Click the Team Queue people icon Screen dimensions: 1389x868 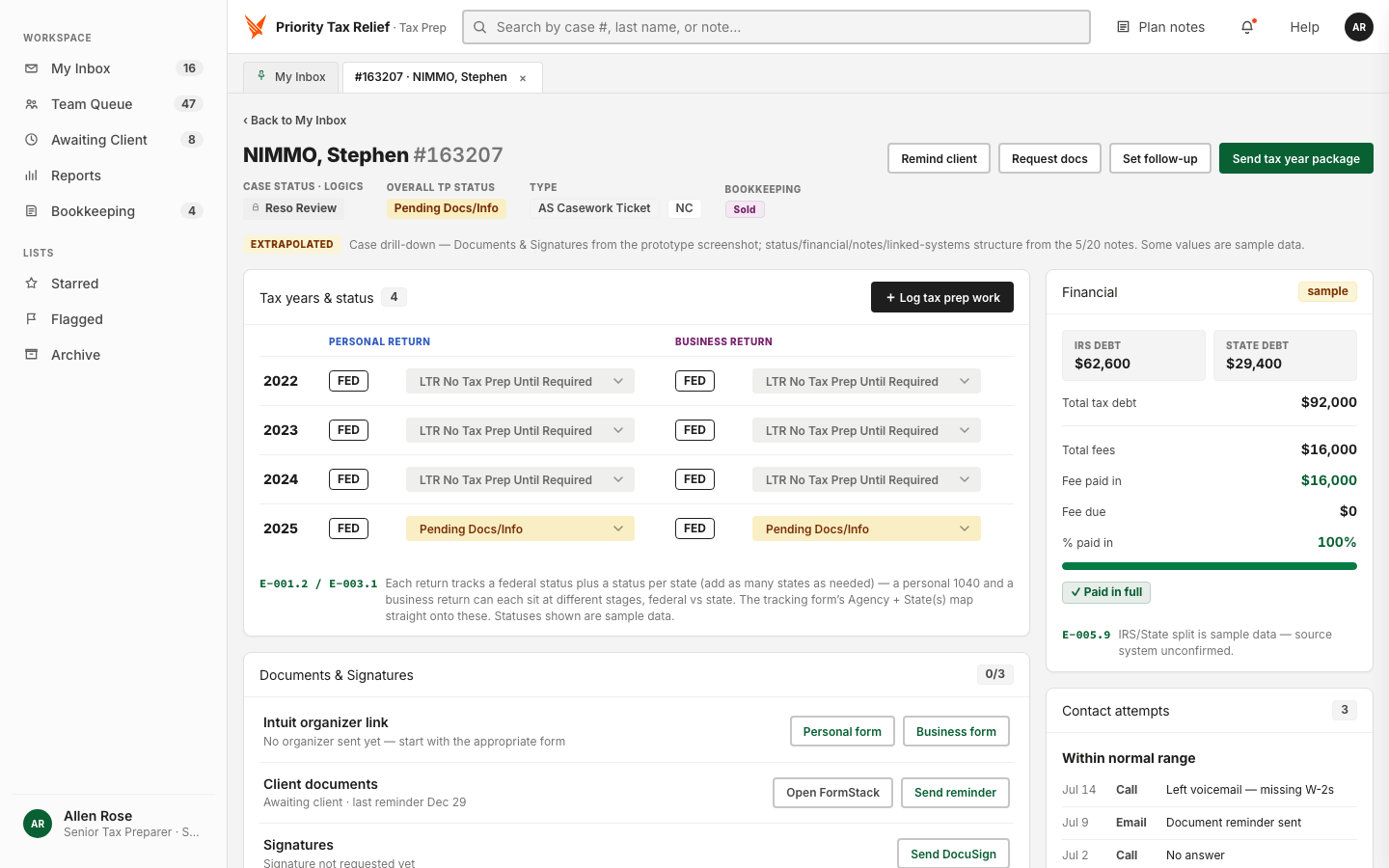coord(31,104)
